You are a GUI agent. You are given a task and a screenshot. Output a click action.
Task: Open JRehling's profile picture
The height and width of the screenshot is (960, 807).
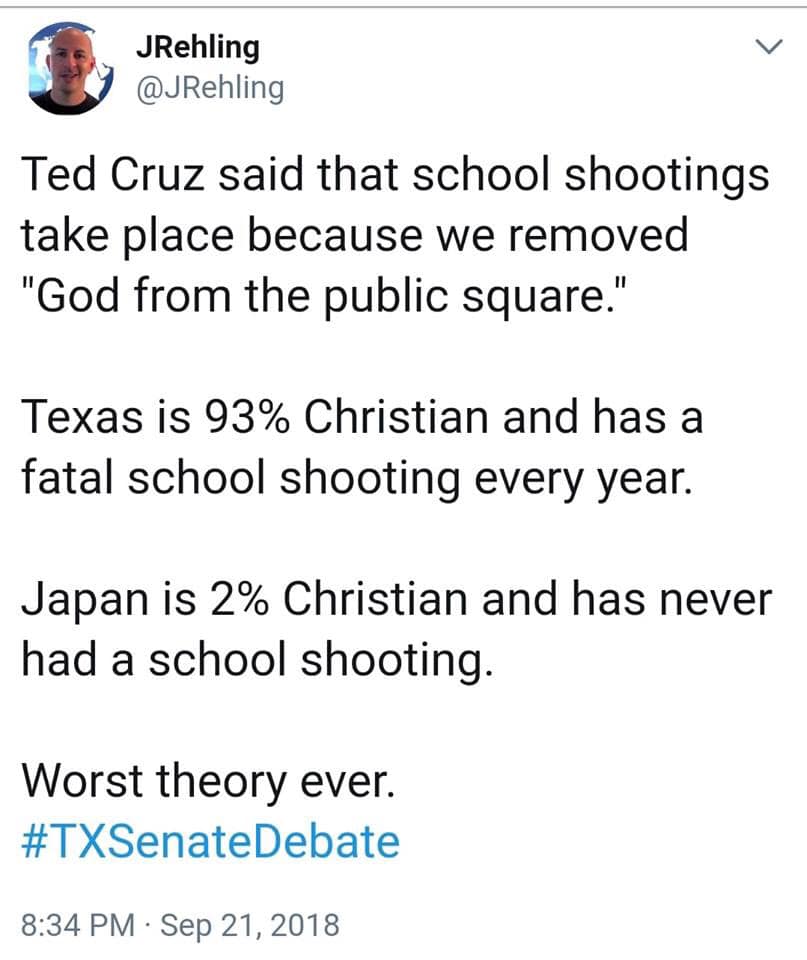pyautogui.click(x=72, y=68)
